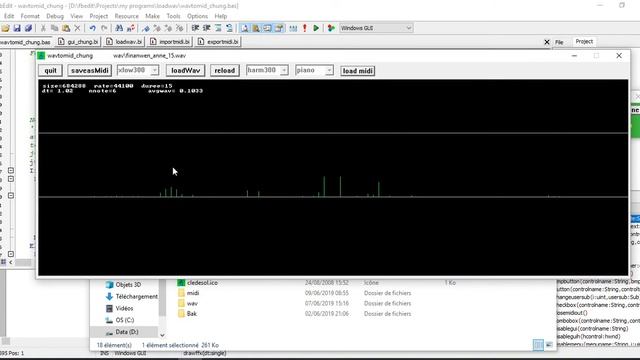The image size is (640, 360).
Task: Toggle the first highlighted view button in toolbar
Action: pos(244,28)
